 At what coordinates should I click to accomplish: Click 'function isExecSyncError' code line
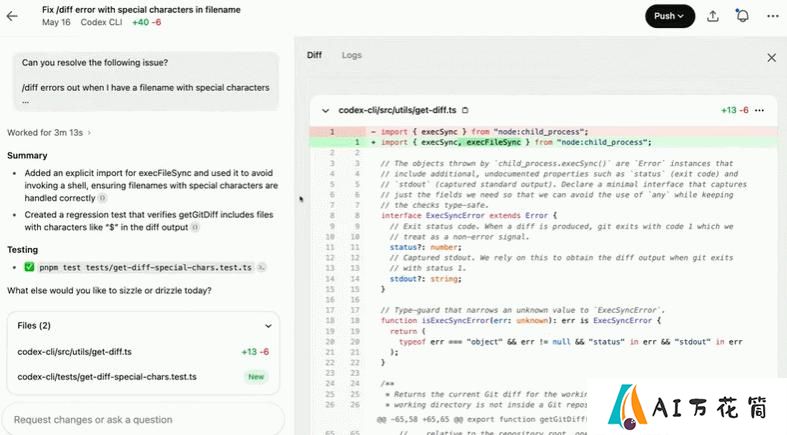521,321
